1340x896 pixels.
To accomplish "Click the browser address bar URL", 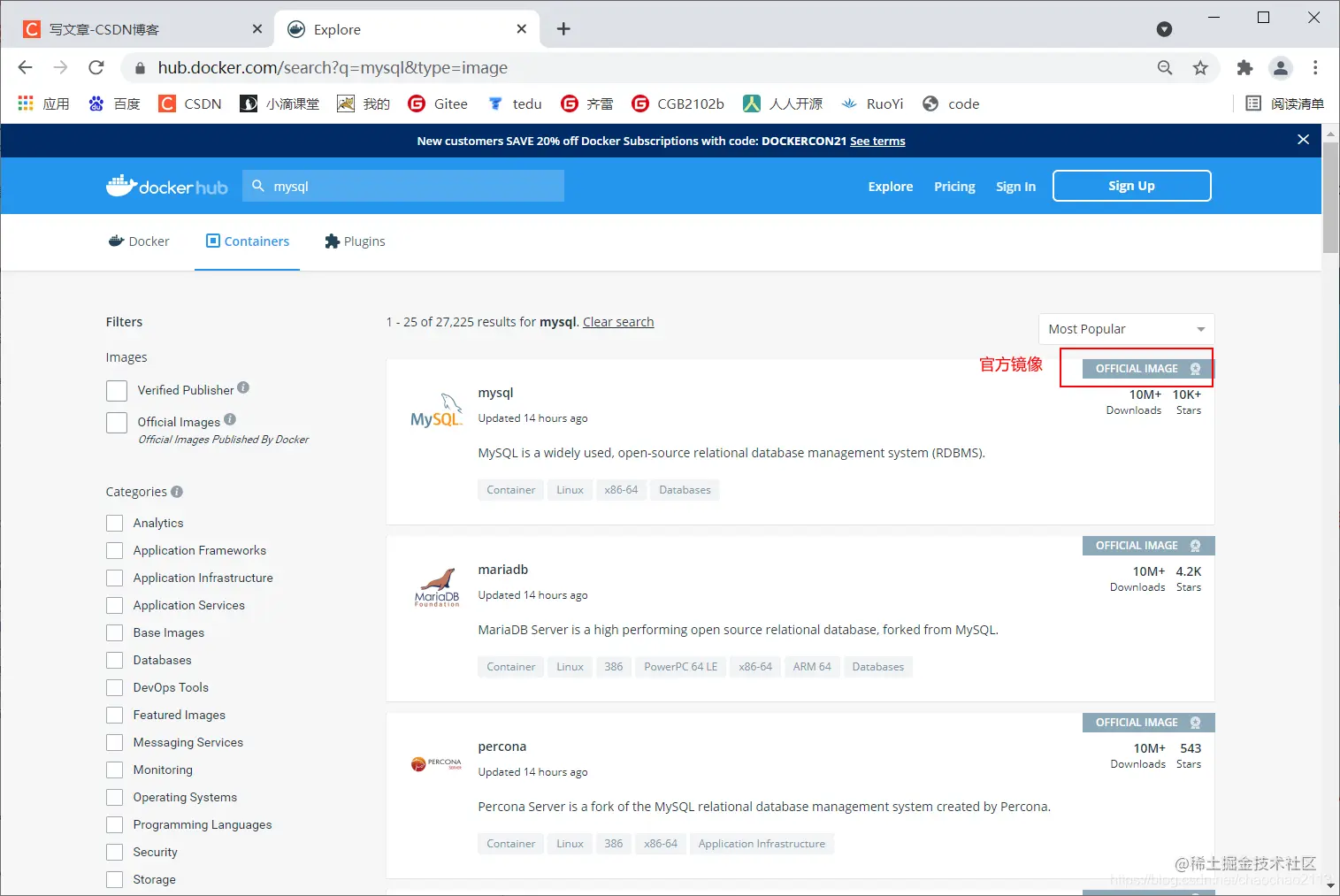I will 333,68.
